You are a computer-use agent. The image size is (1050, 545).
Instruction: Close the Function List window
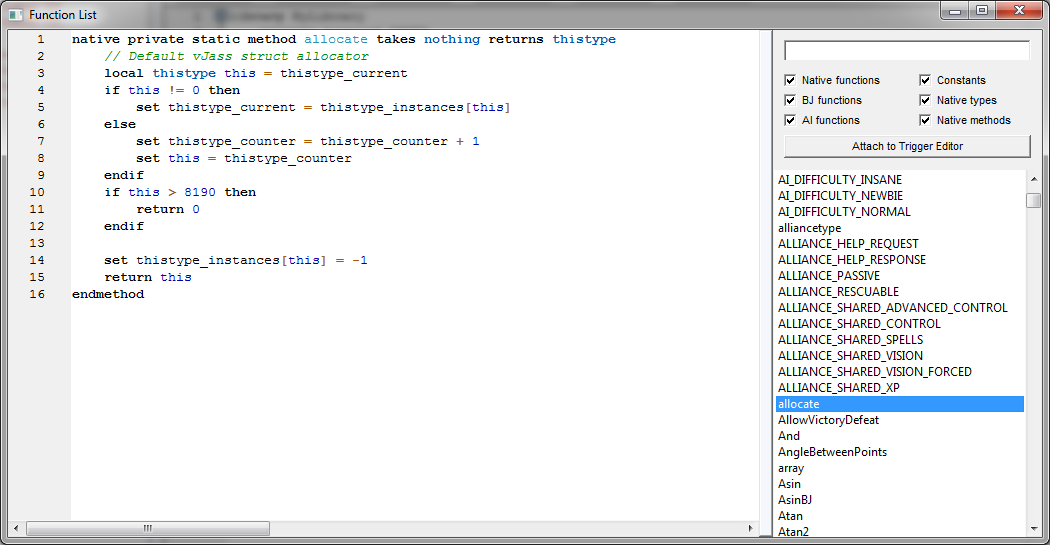click(1019, 10)
